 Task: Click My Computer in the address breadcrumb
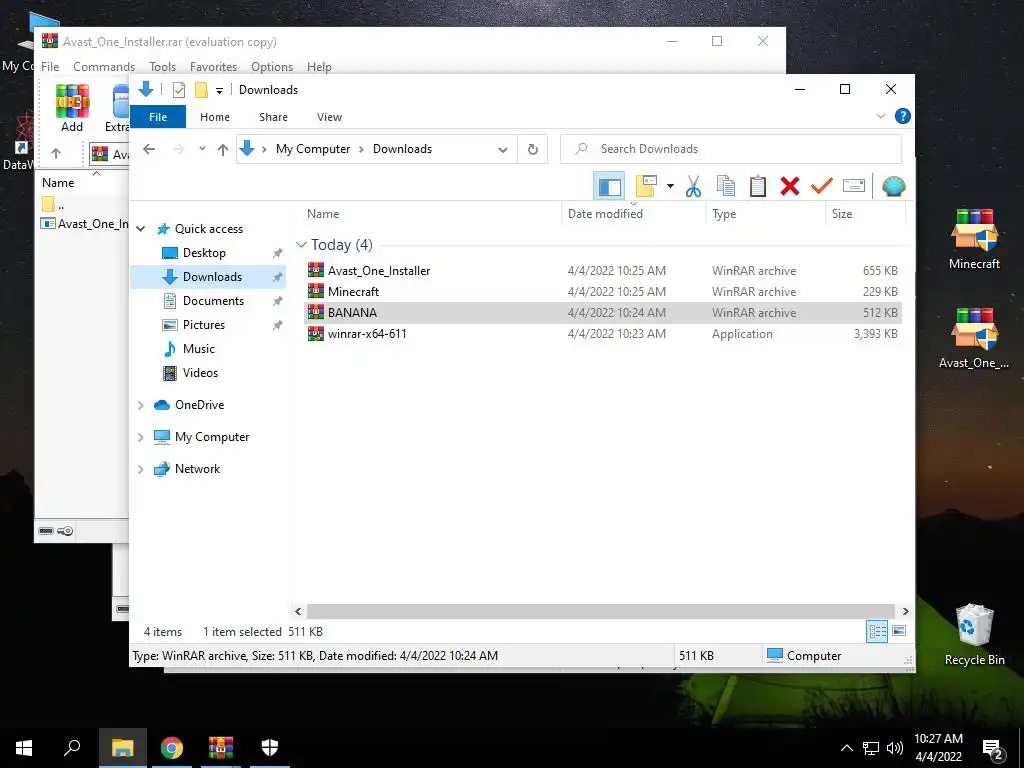(313, 149)
